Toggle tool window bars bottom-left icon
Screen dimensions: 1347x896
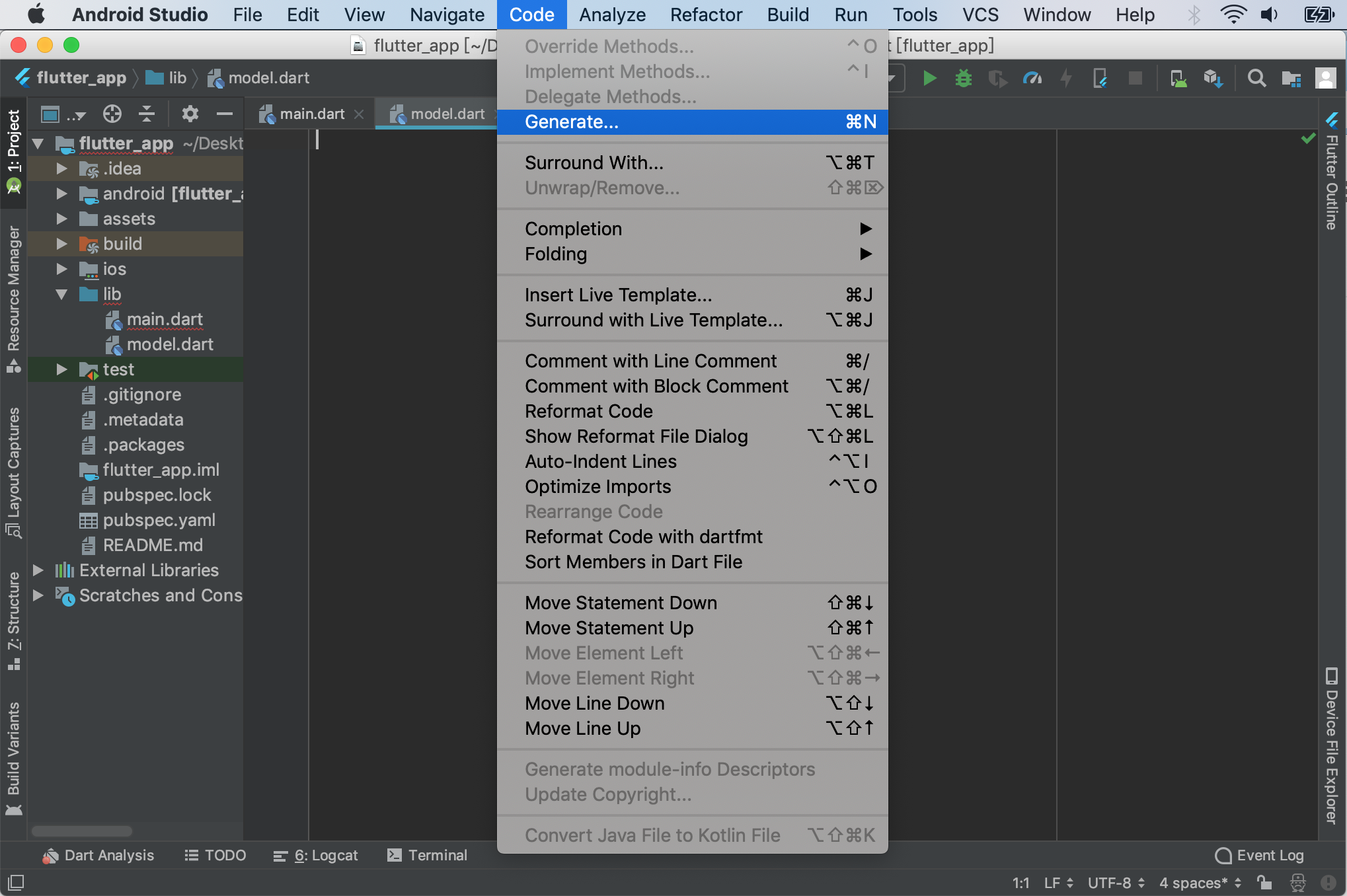15,883
